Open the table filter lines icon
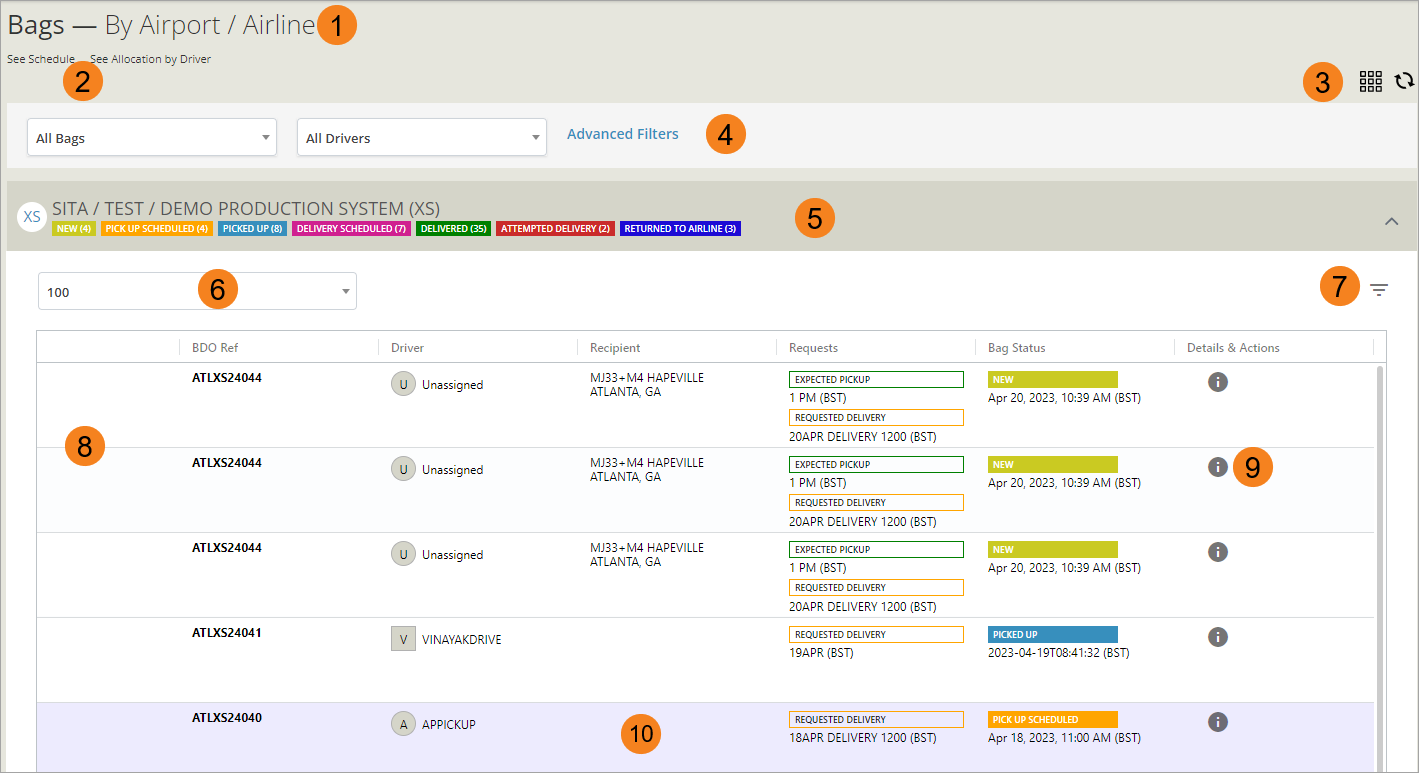Screen dimensions: 1419x773 point(1379,290)
